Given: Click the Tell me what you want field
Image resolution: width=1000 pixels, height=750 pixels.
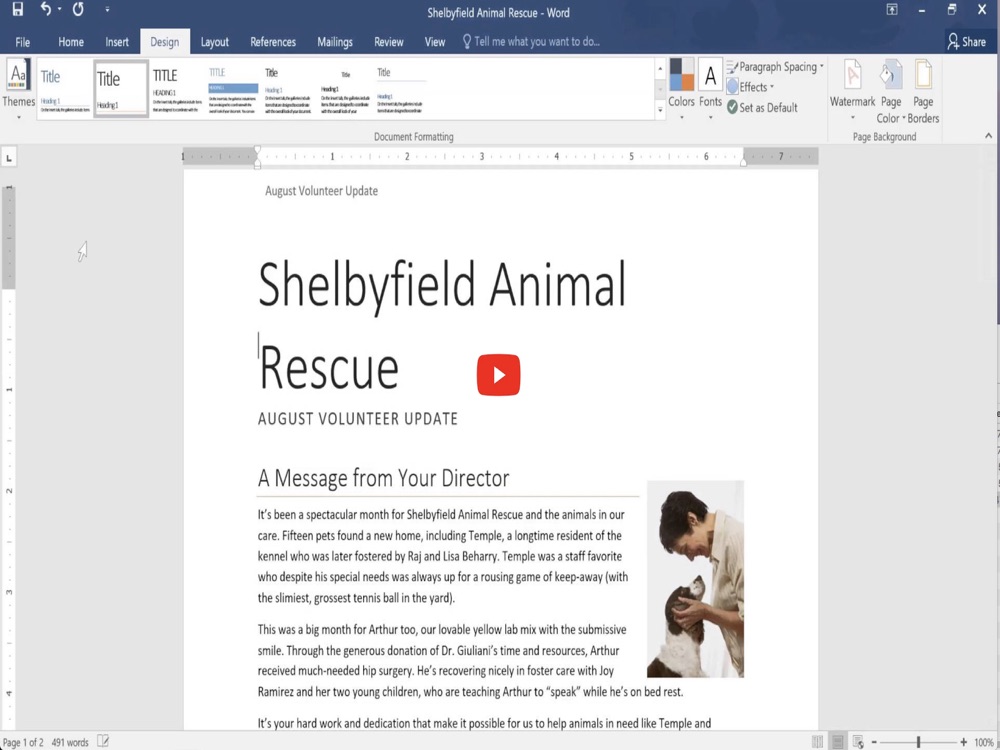Looking at the screenshot, I should point(531,42).
